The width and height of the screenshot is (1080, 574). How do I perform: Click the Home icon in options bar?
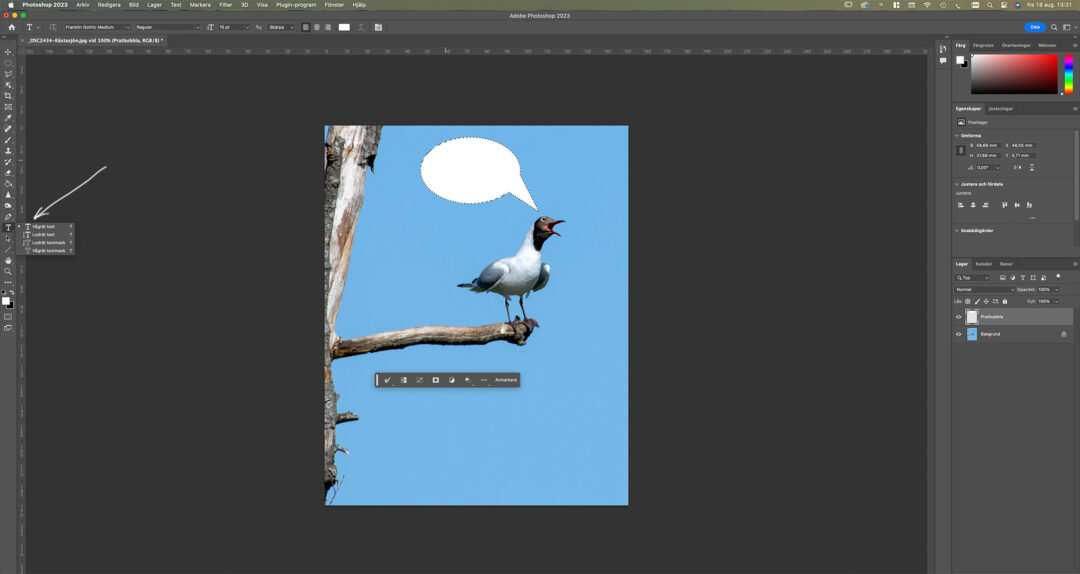(11, 28)
